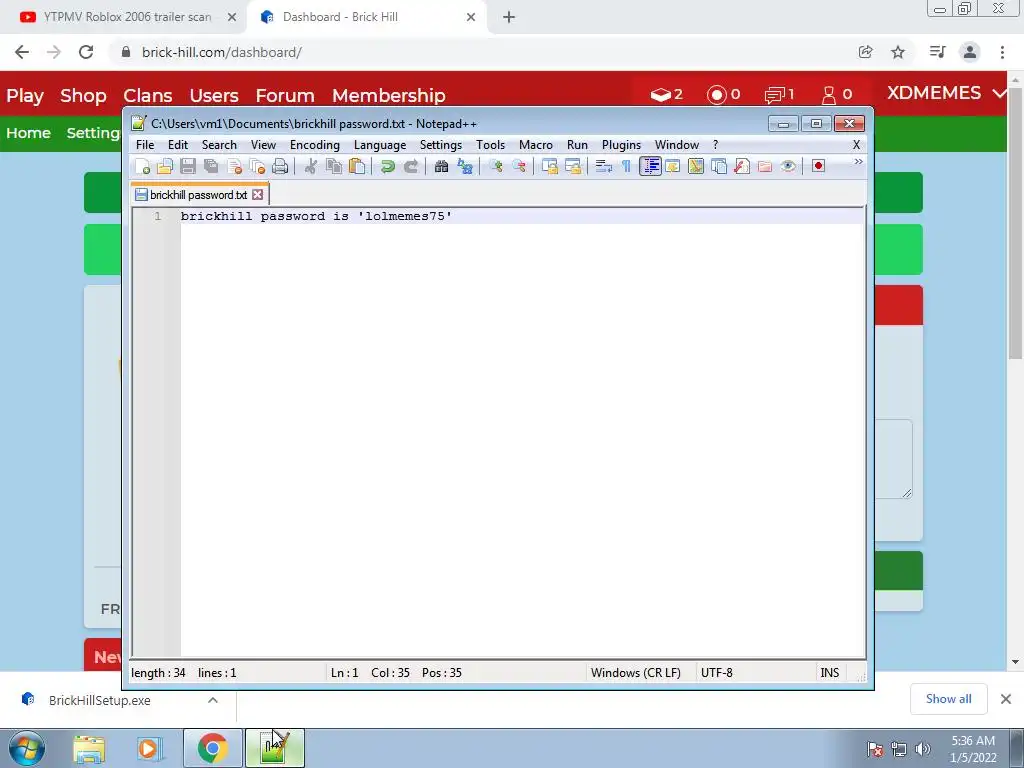Open the Plugins menu

point(621,145)
